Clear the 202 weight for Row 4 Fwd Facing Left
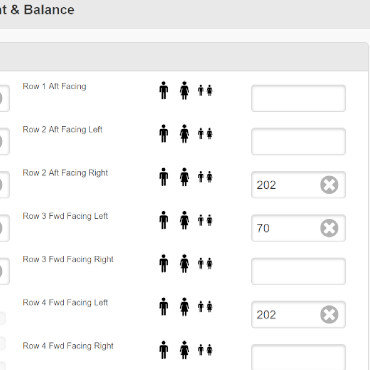The height and width of the screenshot is (370, 370). point(329,315)
